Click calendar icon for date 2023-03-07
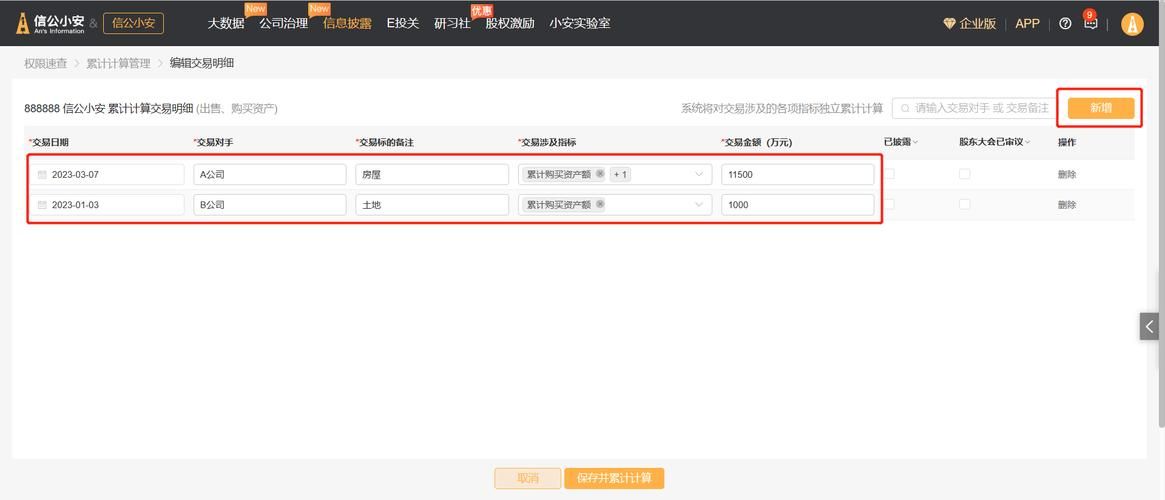1165x500 pixels. (x=42, y=175)
